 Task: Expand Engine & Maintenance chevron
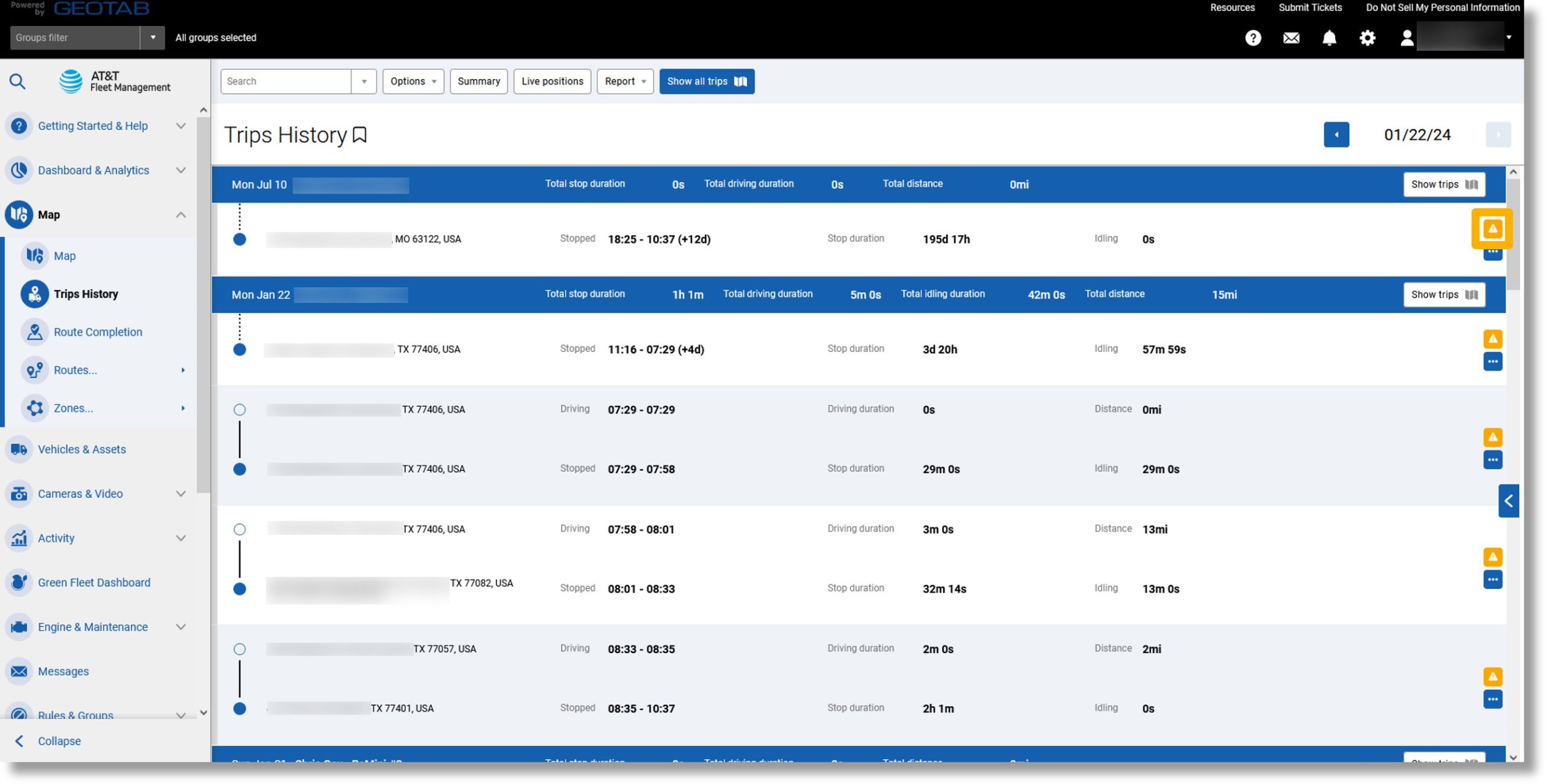point(181,626)
